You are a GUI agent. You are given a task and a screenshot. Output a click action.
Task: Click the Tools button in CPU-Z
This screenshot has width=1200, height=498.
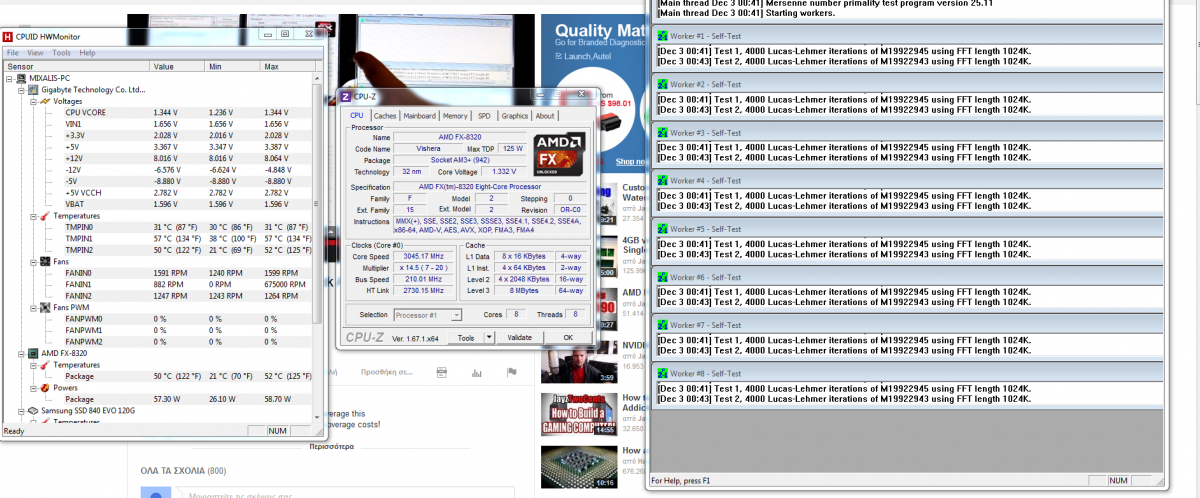click(x=466, y=338)
